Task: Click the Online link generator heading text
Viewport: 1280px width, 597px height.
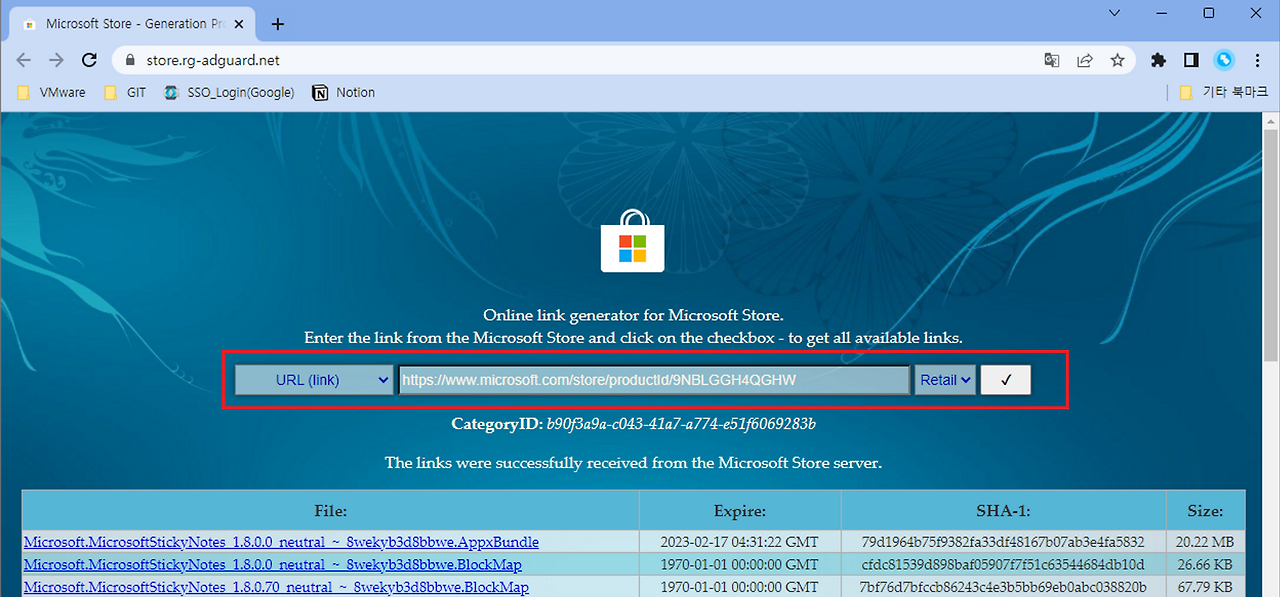Action: pos(633,314)
